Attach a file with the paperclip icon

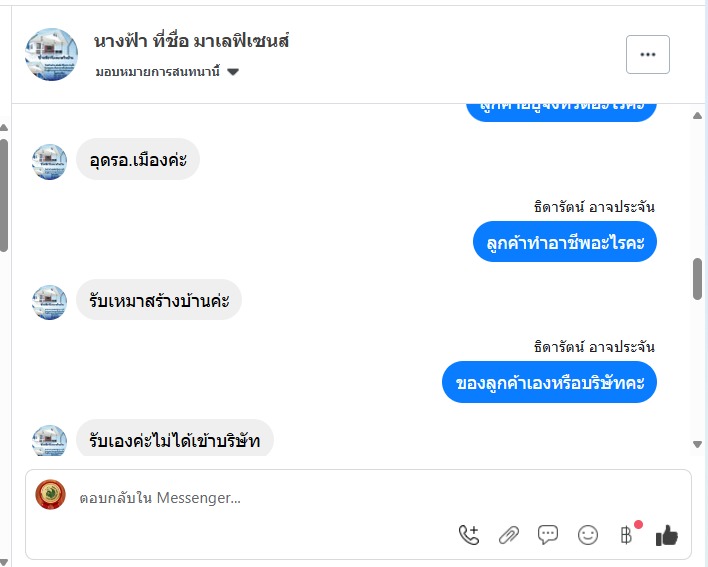pos(509,535)
